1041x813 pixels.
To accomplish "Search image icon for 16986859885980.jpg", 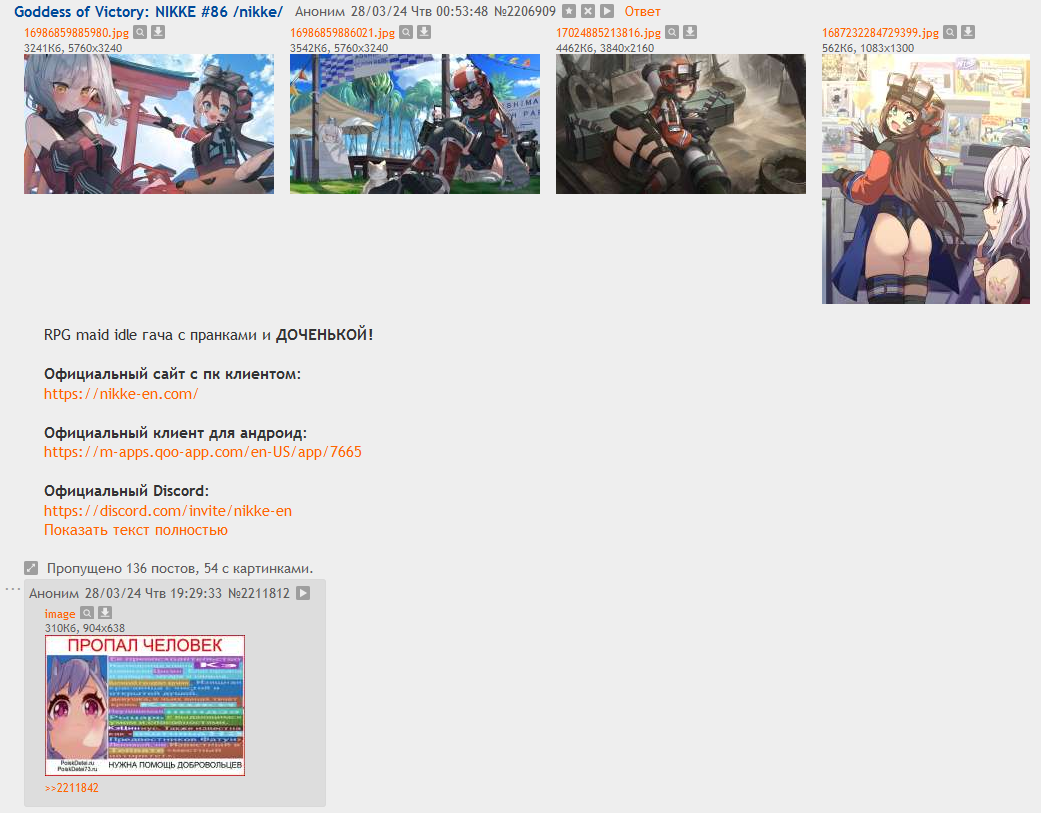I will (x=140, y=32).
